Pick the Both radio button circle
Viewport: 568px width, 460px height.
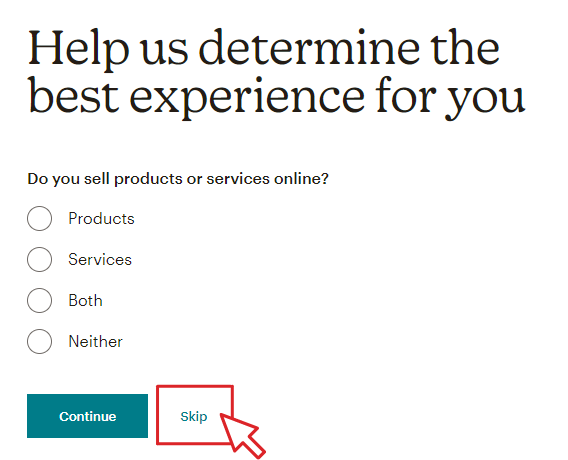click(39, 300)
